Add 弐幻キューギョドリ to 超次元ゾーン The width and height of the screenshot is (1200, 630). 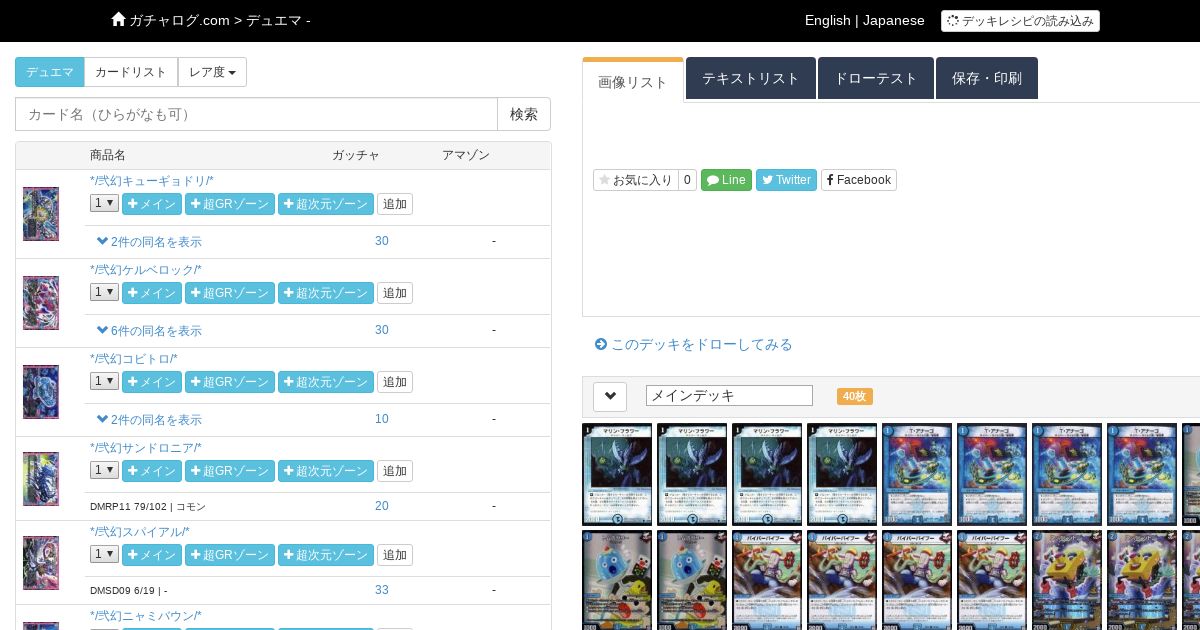(x=326, y=204)
